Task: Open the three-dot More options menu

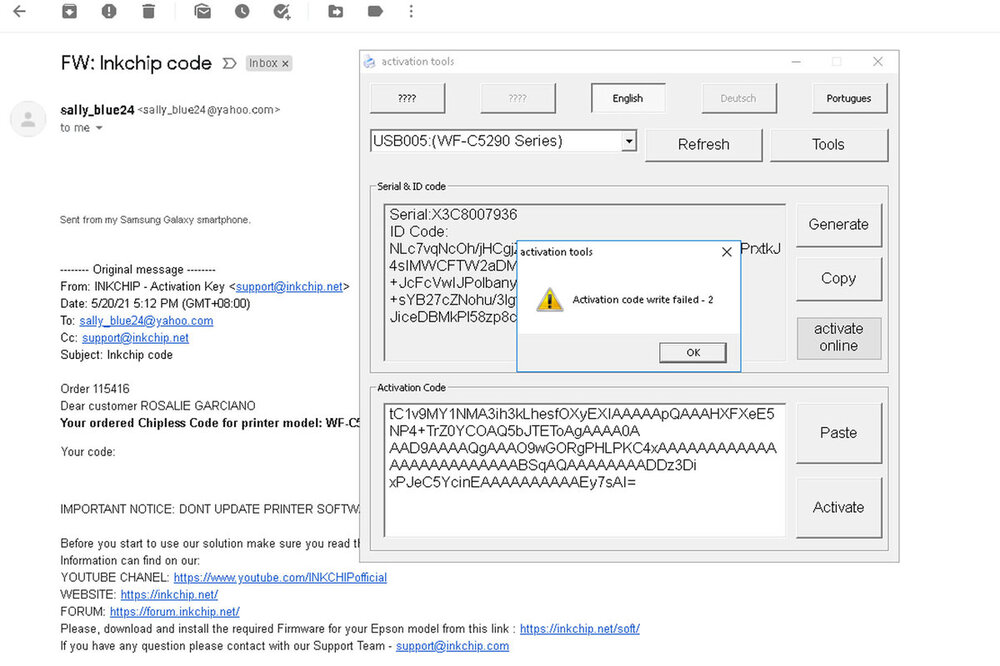Action: coord(411,12)
